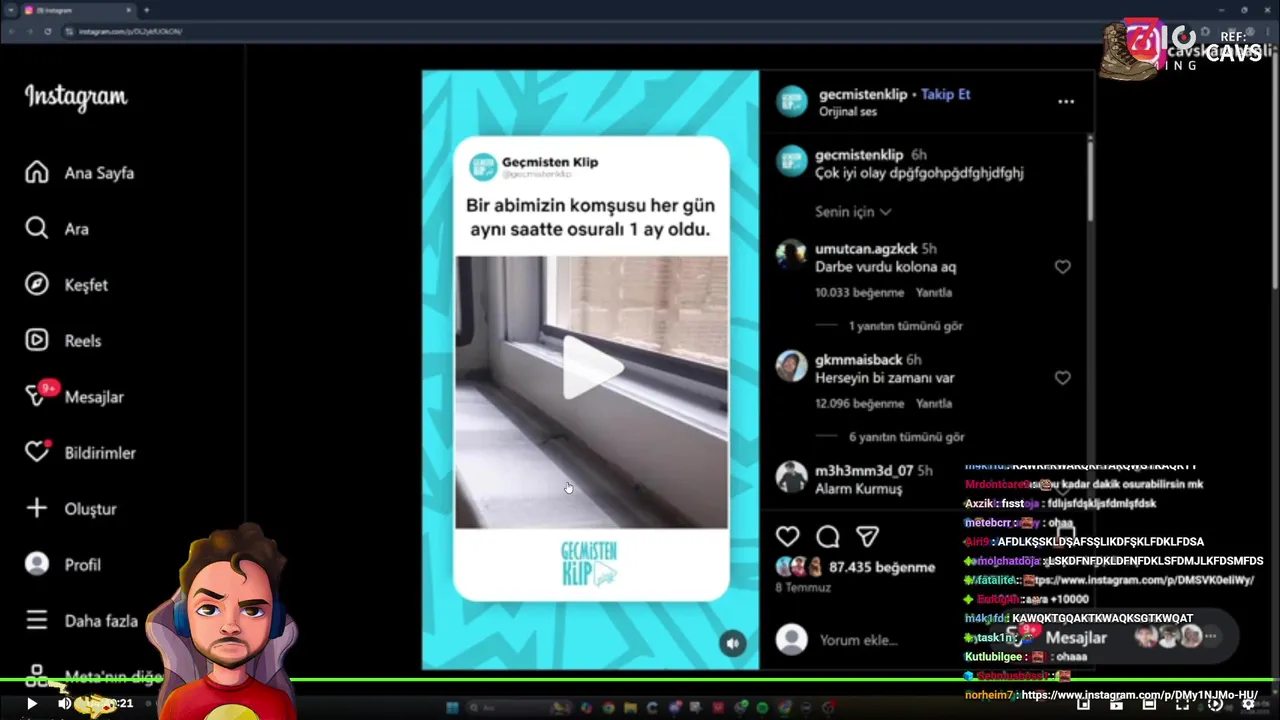Like the post with heart icon

pos(788,537)
